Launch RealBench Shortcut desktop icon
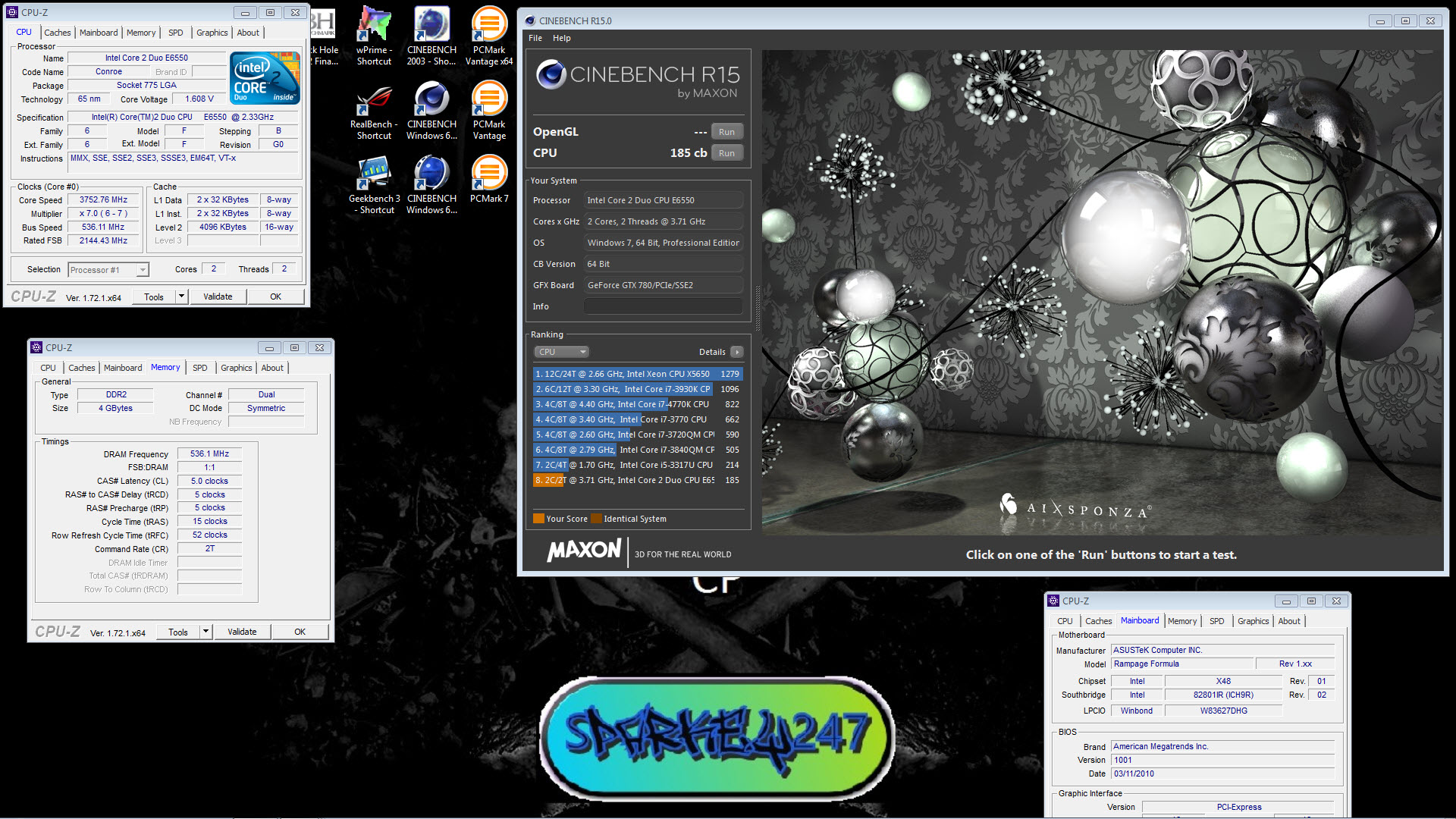 pos(375,111)
